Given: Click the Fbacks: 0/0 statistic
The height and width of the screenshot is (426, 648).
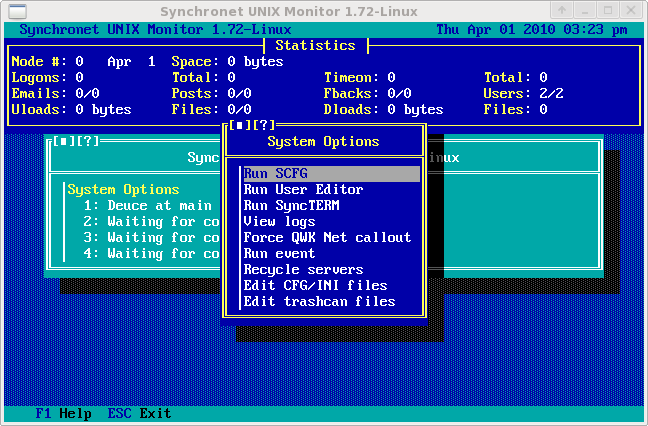Looking at the screenshot, I should (367, 93).
